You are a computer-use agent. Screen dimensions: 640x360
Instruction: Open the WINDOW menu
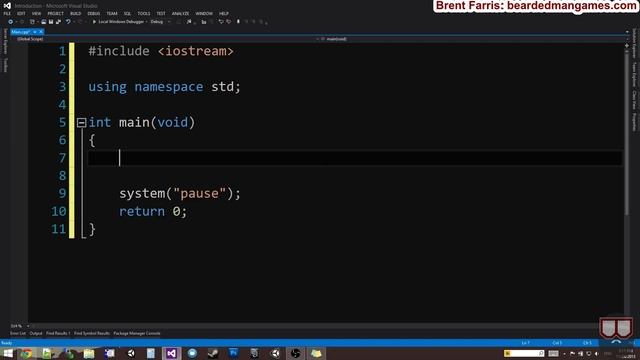coord(204,13)
